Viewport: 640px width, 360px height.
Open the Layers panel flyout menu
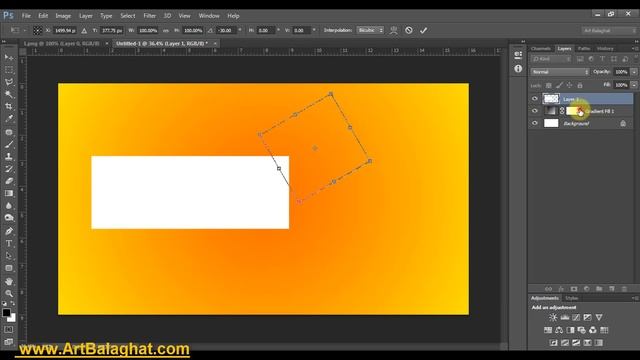coord(635,49)
